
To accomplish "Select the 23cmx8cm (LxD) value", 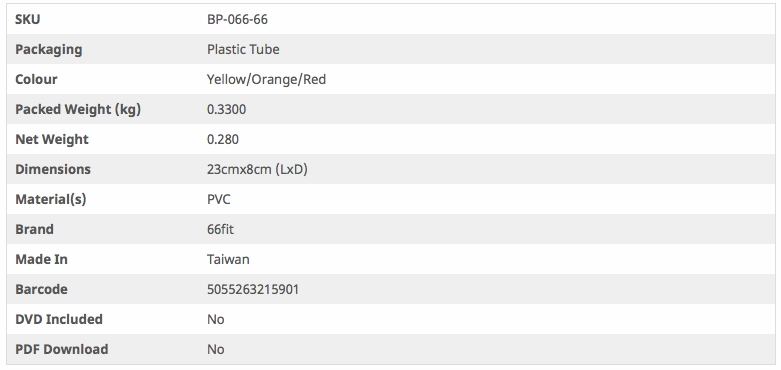I will [x=258, y=169].
